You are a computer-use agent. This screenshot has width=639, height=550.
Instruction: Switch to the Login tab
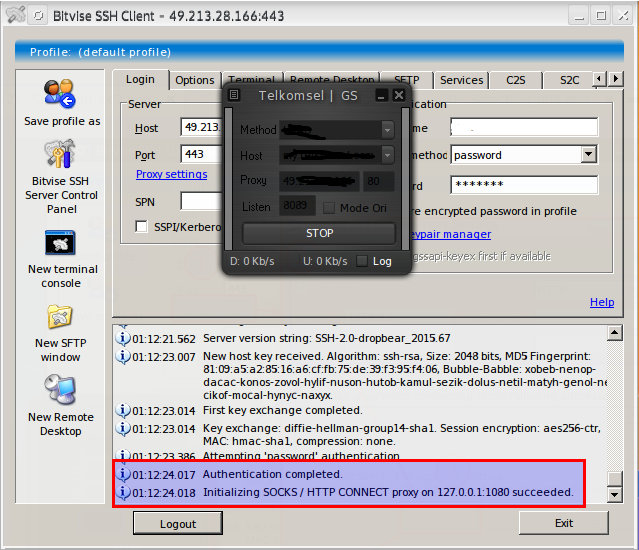(x=140, y=79)
